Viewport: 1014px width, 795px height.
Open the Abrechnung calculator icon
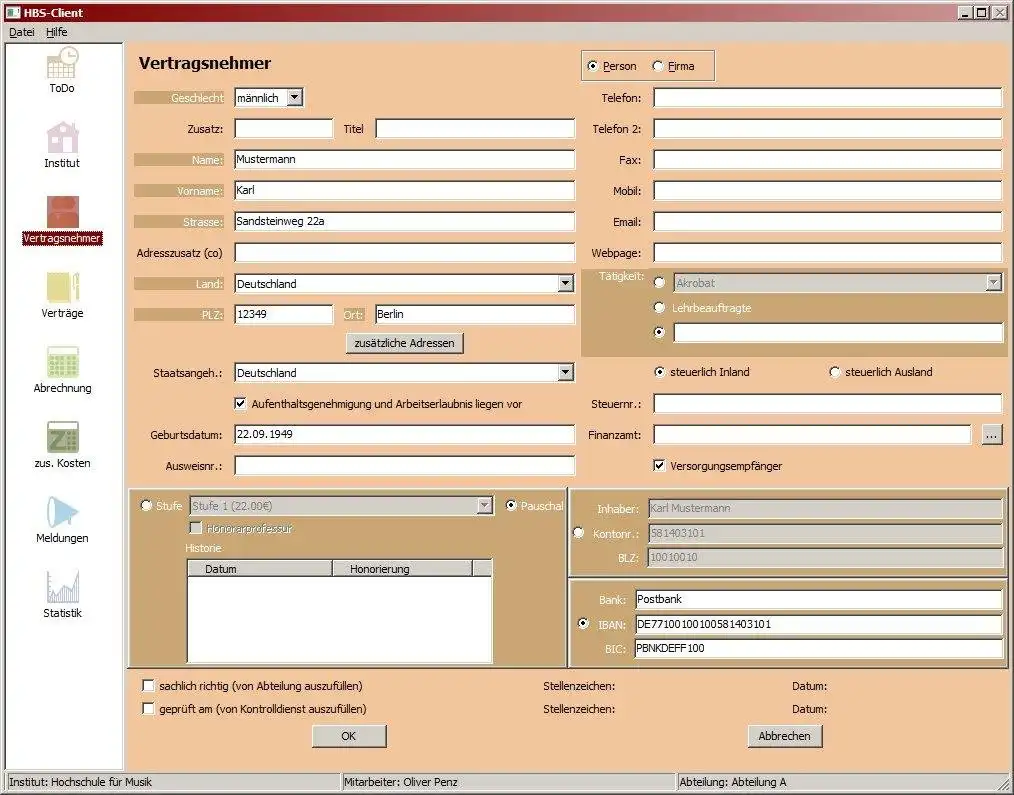point(62,362)
